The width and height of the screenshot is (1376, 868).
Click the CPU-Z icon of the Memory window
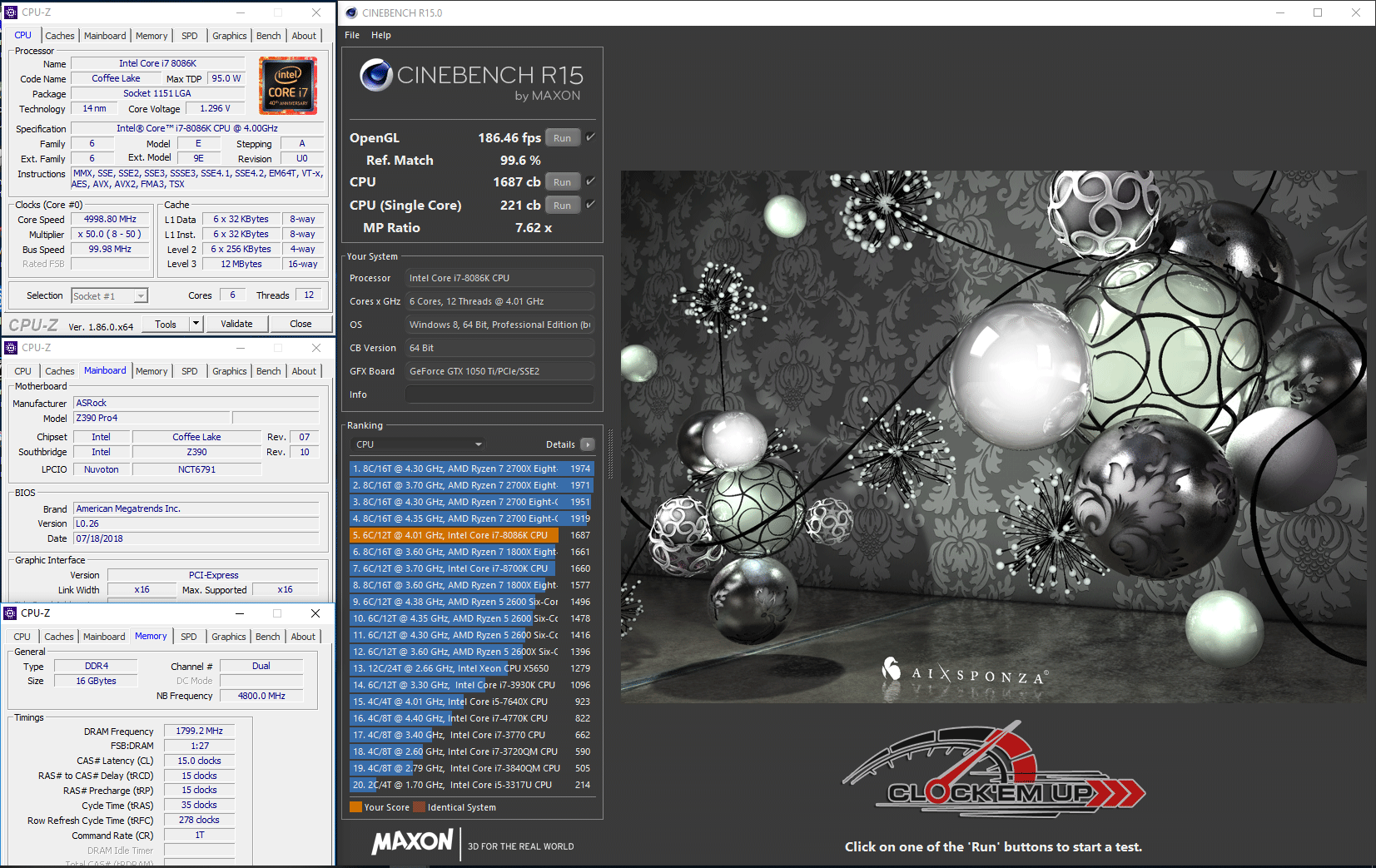pos(11,613)
